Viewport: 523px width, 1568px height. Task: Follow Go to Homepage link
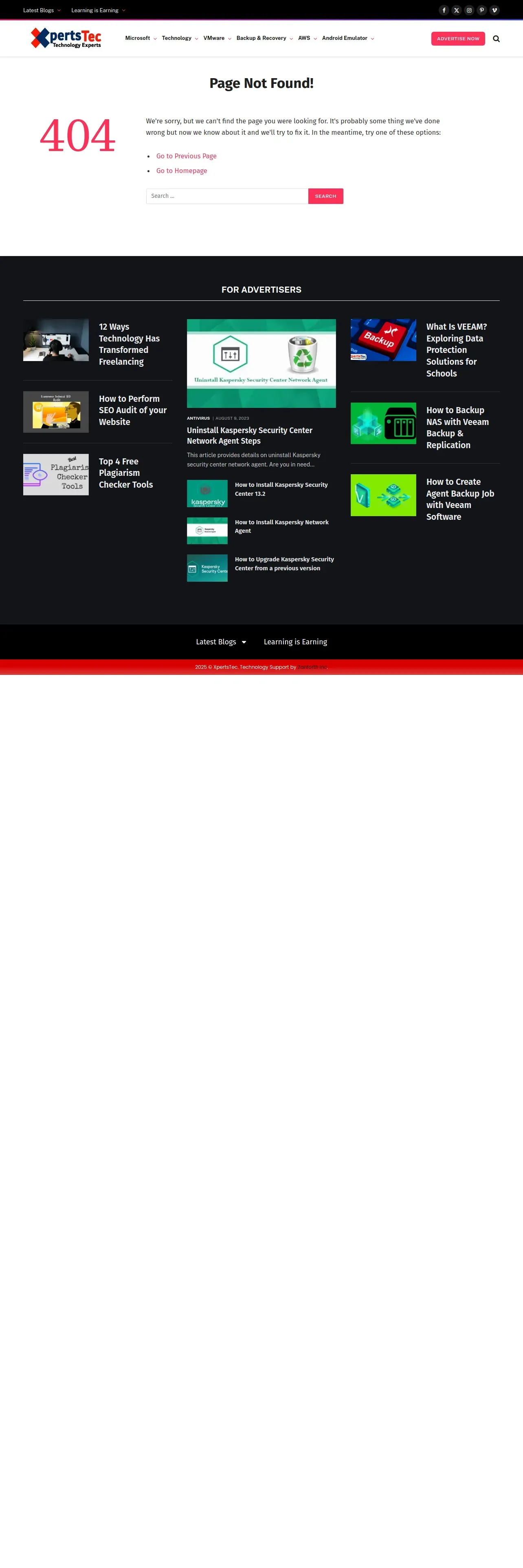(x=181, y=171)
